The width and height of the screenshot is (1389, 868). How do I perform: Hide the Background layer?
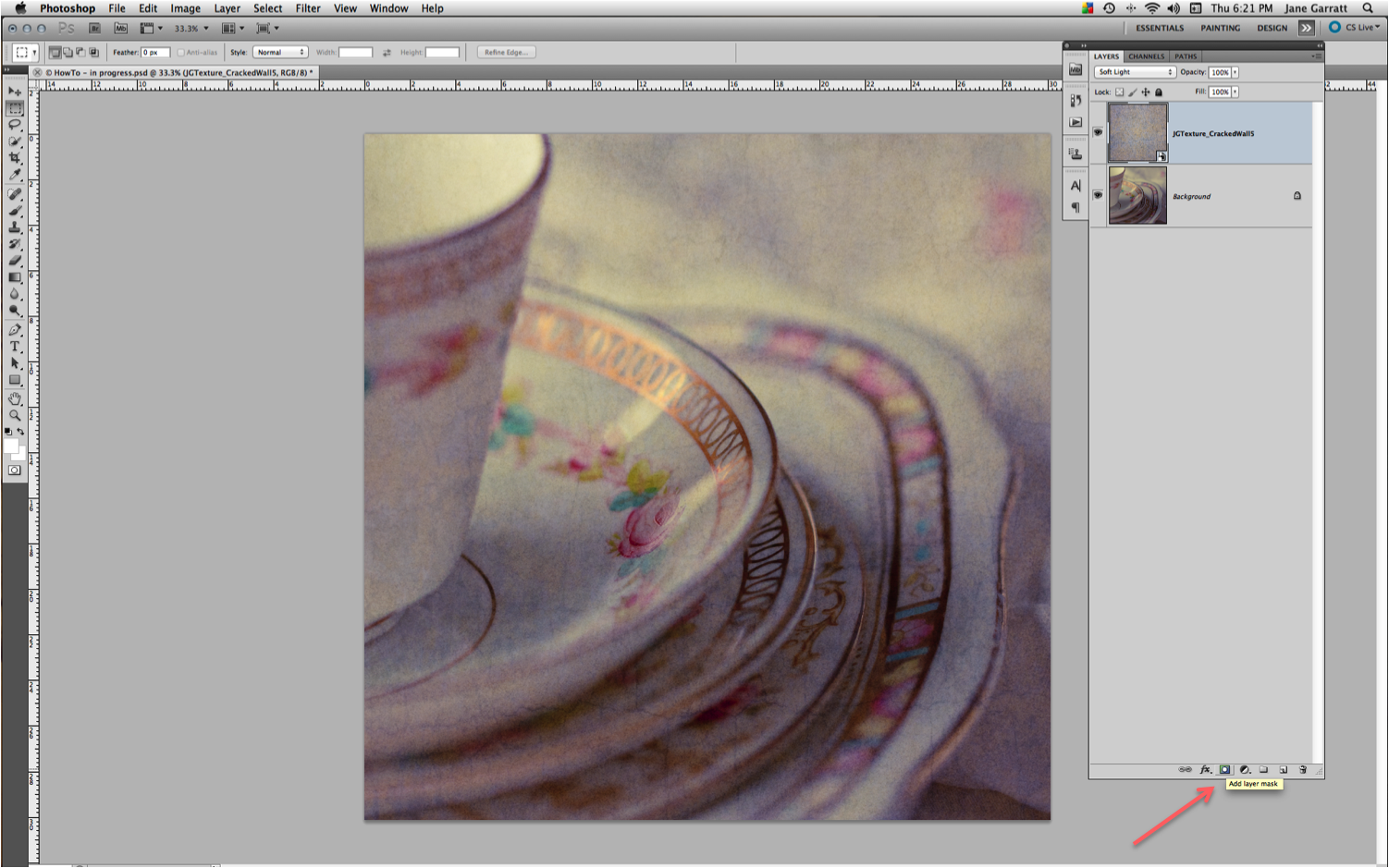pos(1097,195)
